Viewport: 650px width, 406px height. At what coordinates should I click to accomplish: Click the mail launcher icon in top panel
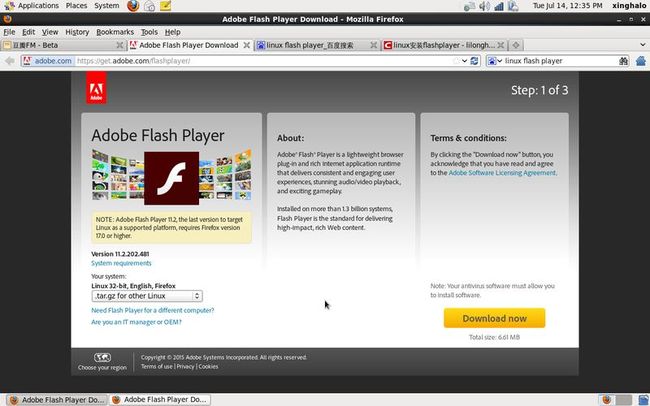pyautogui.click(x=149, y=6)
